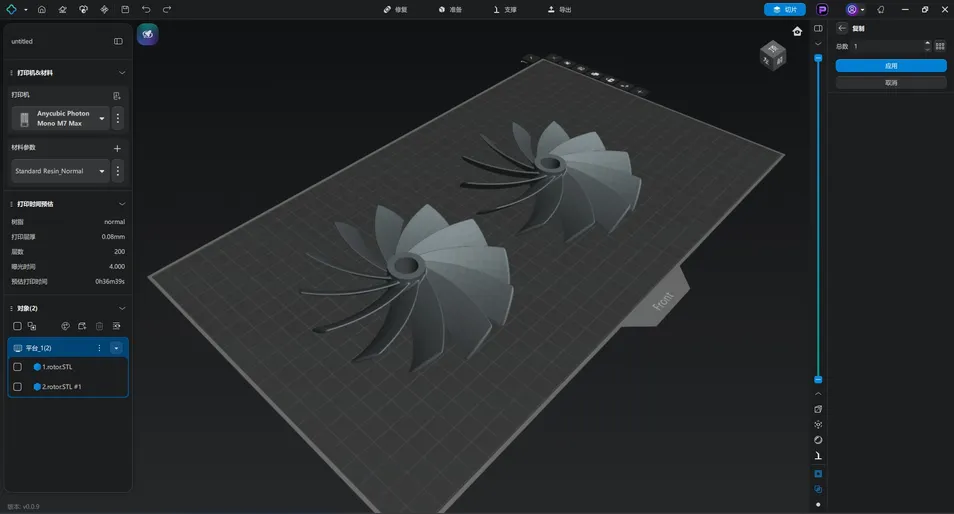Add a new material parameter with plus
Screen dimensions: 954x514
click(117, 148)
